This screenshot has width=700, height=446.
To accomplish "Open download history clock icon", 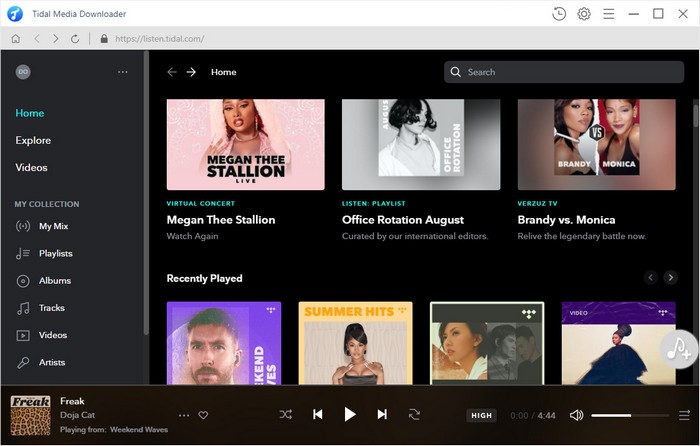I will [558, 14].
